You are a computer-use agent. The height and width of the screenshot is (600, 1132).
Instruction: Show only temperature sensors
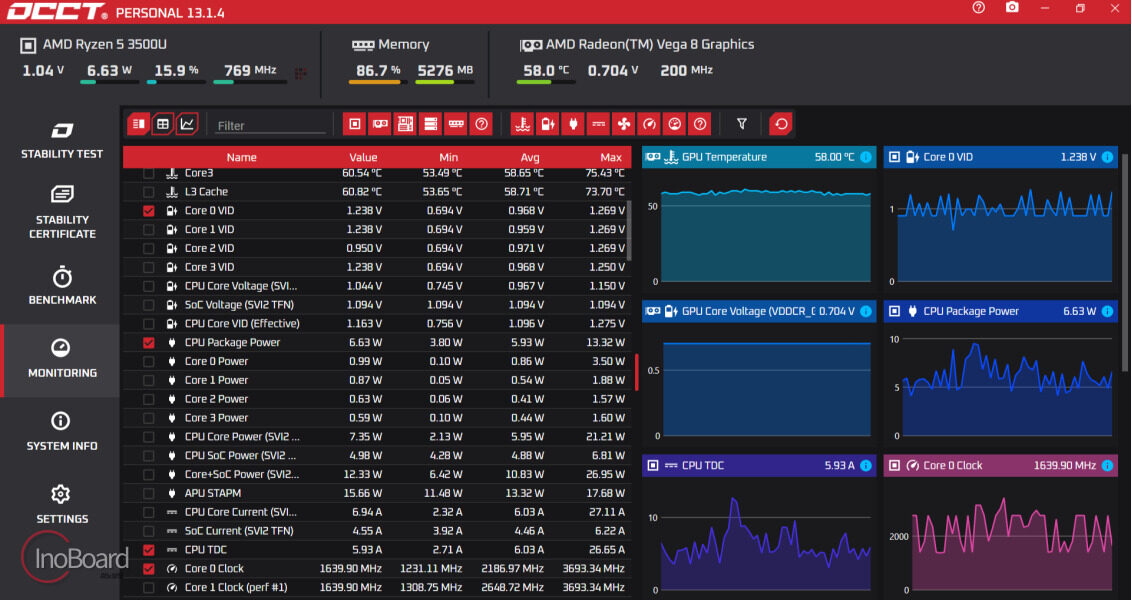523,124
